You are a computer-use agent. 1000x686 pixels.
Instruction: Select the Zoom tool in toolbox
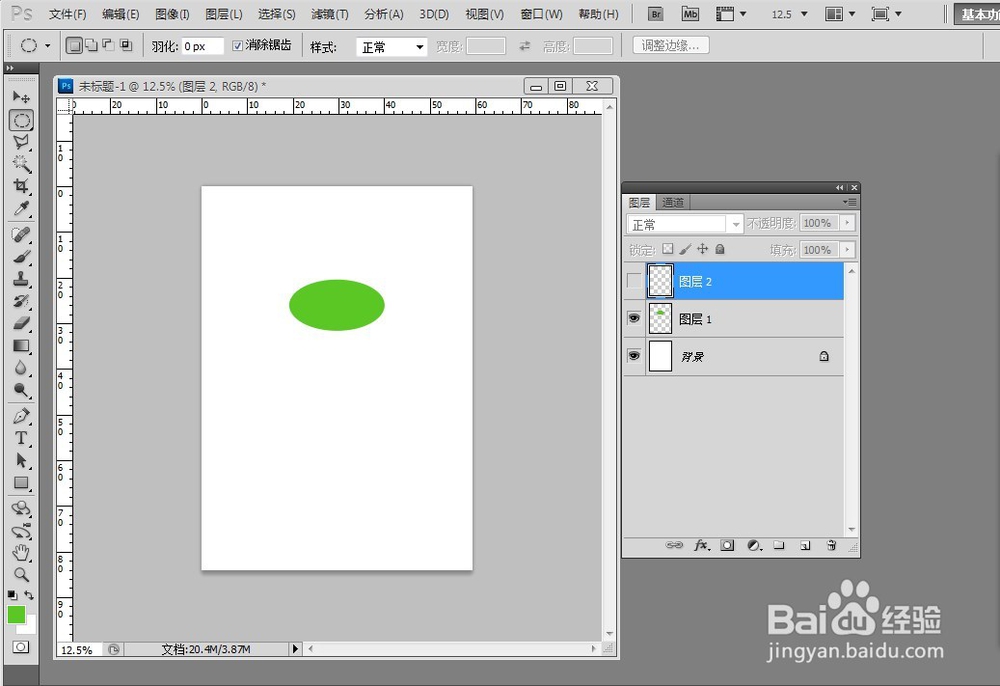click(21, 575)
